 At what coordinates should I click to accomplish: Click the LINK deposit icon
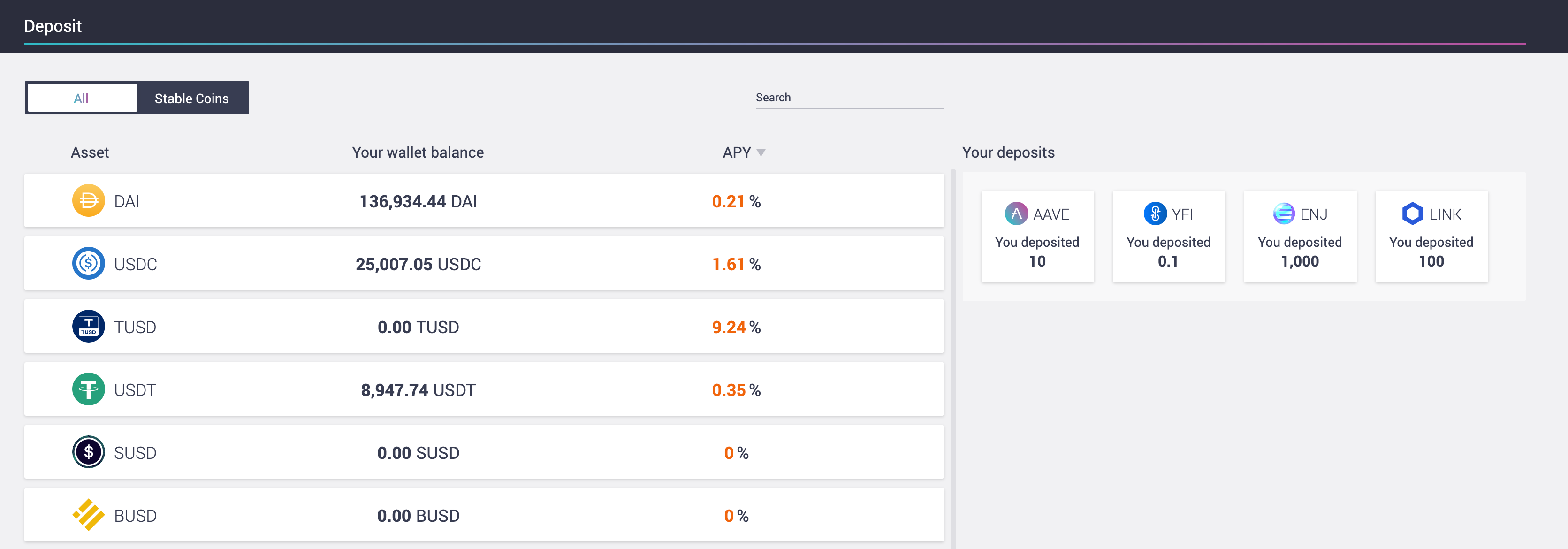click(x=1412, y=213)
